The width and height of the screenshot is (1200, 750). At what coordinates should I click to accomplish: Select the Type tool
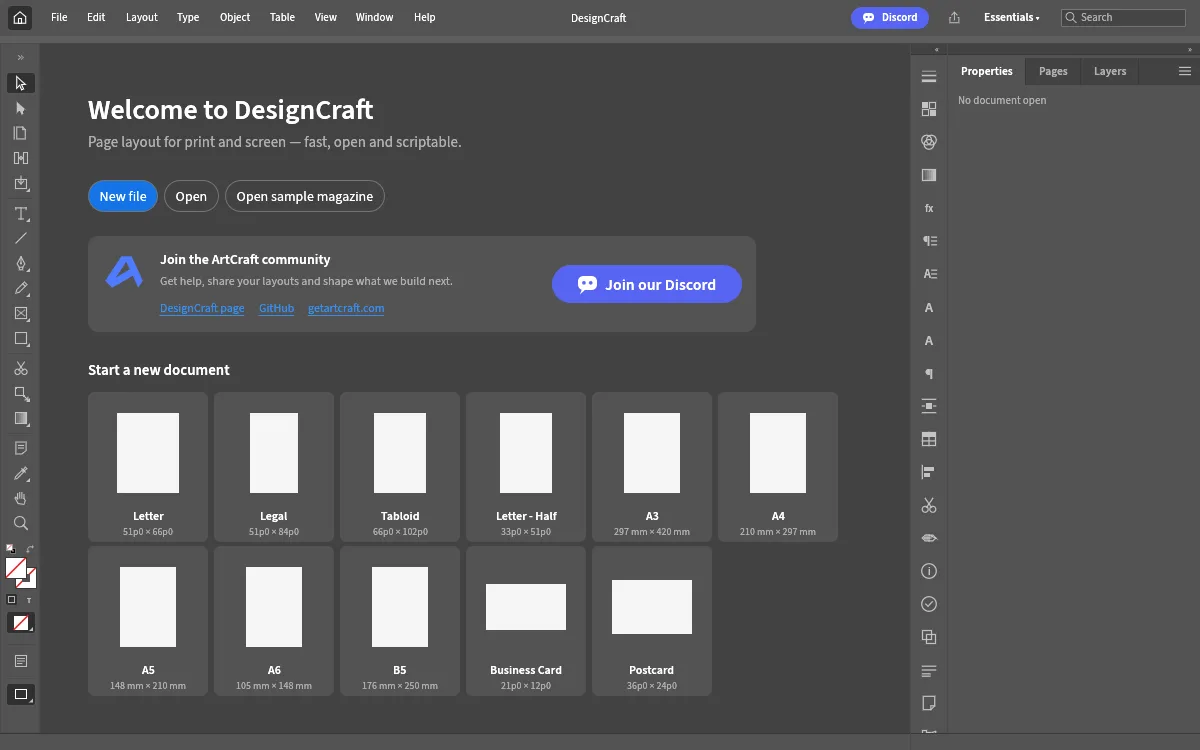pos(21,213)
